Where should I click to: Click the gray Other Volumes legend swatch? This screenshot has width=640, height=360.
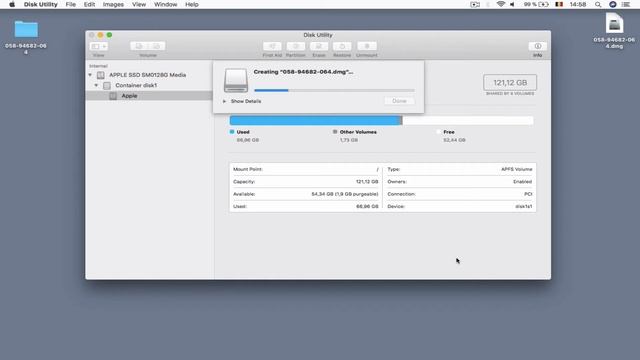pos(335,132)
